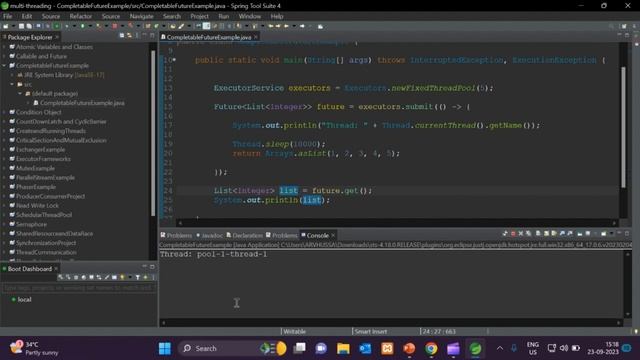Collapse the CompletableFutureExample project
The image size is (640, 360).
[x=4, y=66]
